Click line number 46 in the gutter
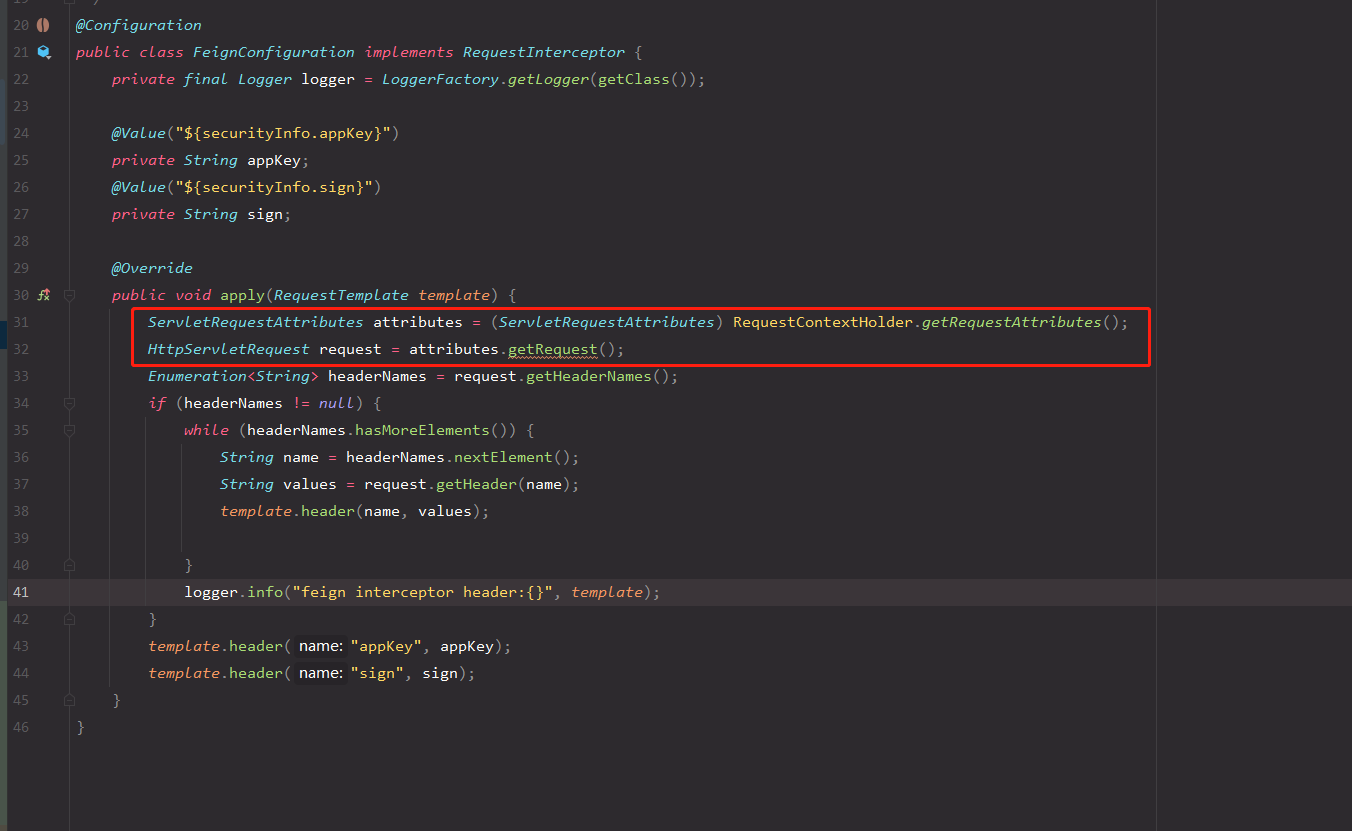This screenshot has height=831, width=1352. tap(21, 727)
